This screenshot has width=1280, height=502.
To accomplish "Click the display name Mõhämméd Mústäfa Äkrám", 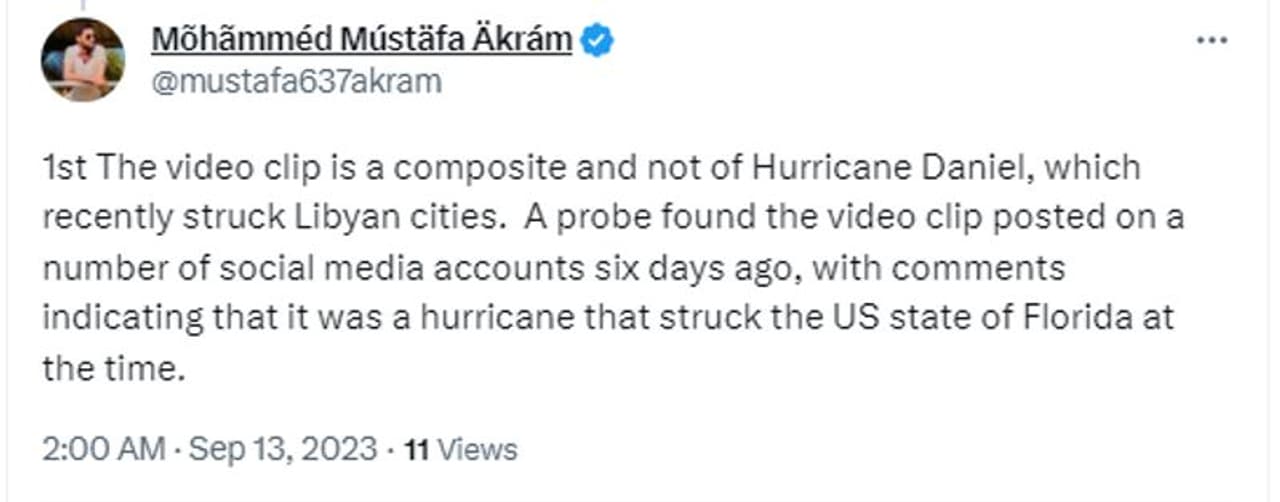I will click(362, 40).
